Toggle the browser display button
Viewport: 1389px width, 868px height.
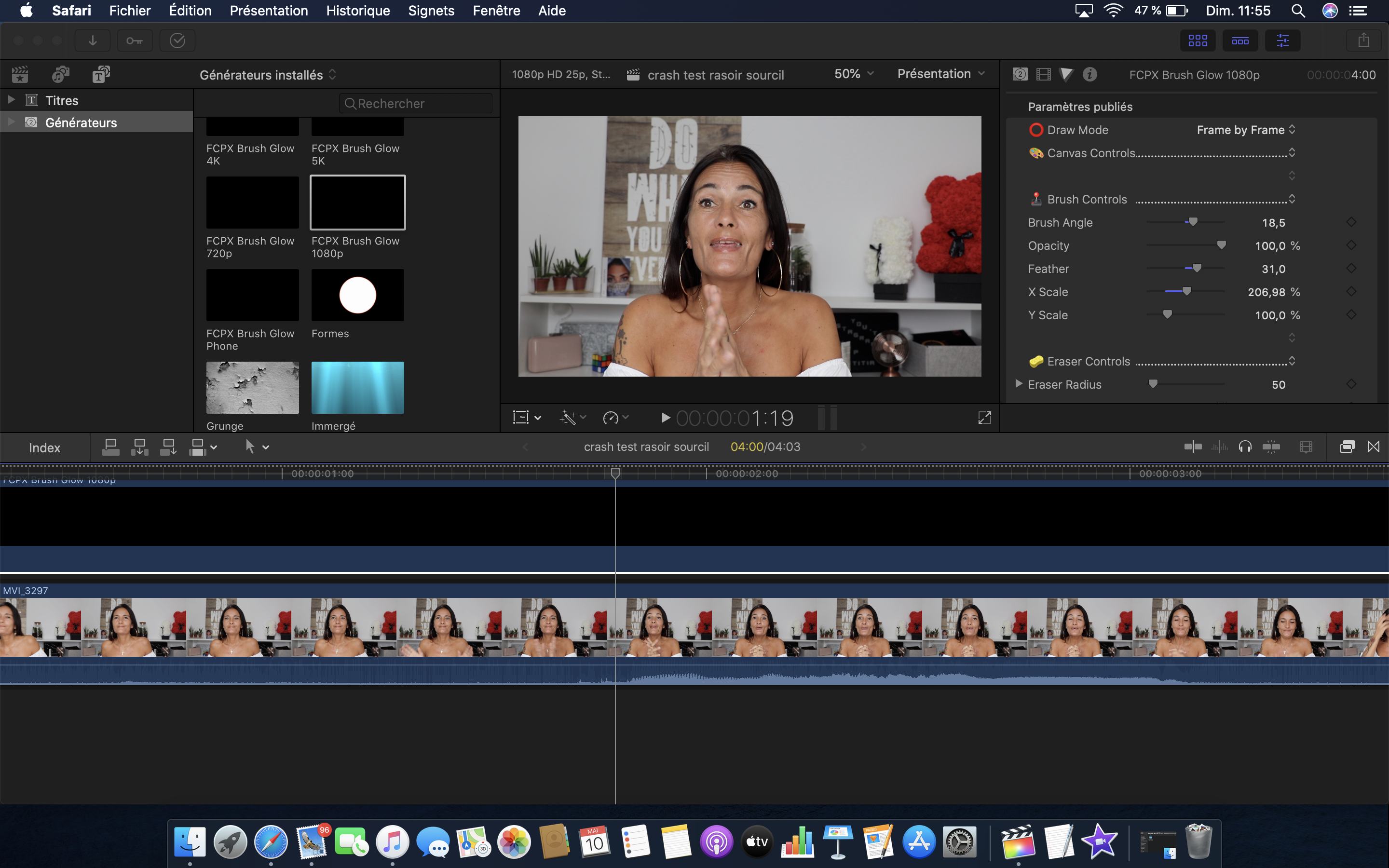click(x=1198, y=41)
